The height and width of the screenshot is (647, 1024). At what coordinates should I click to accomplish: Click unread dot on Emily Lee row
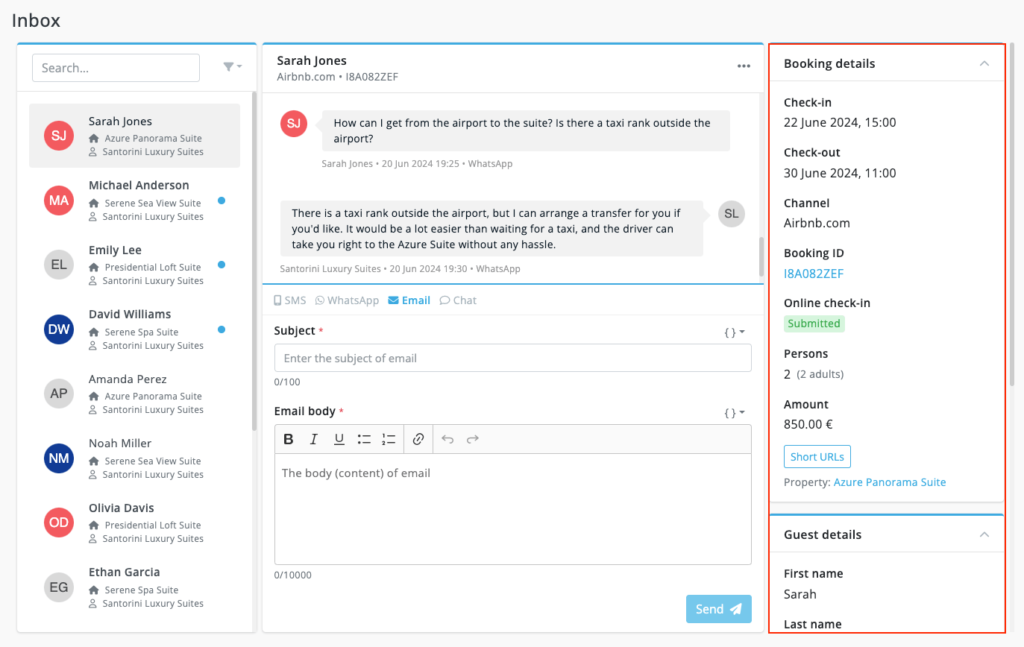click(221, 264)
